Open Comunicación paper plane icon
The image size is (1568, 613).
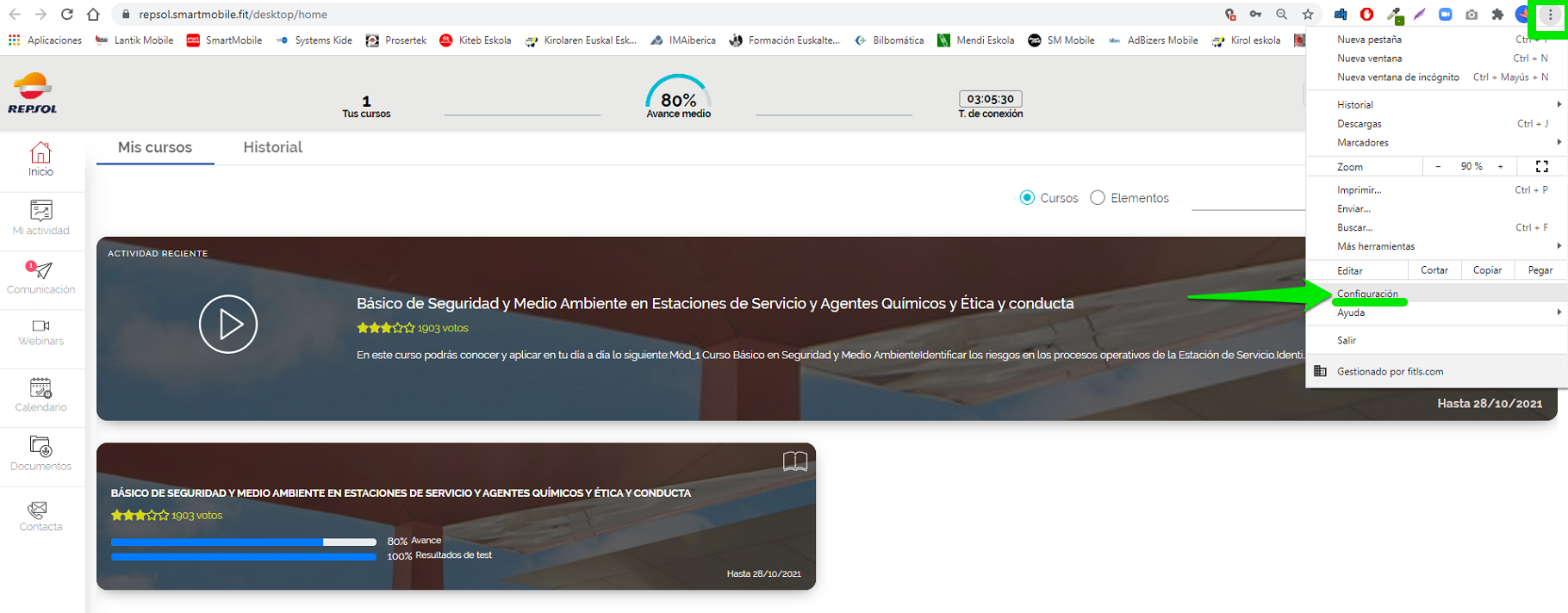[x=42, y=270]
